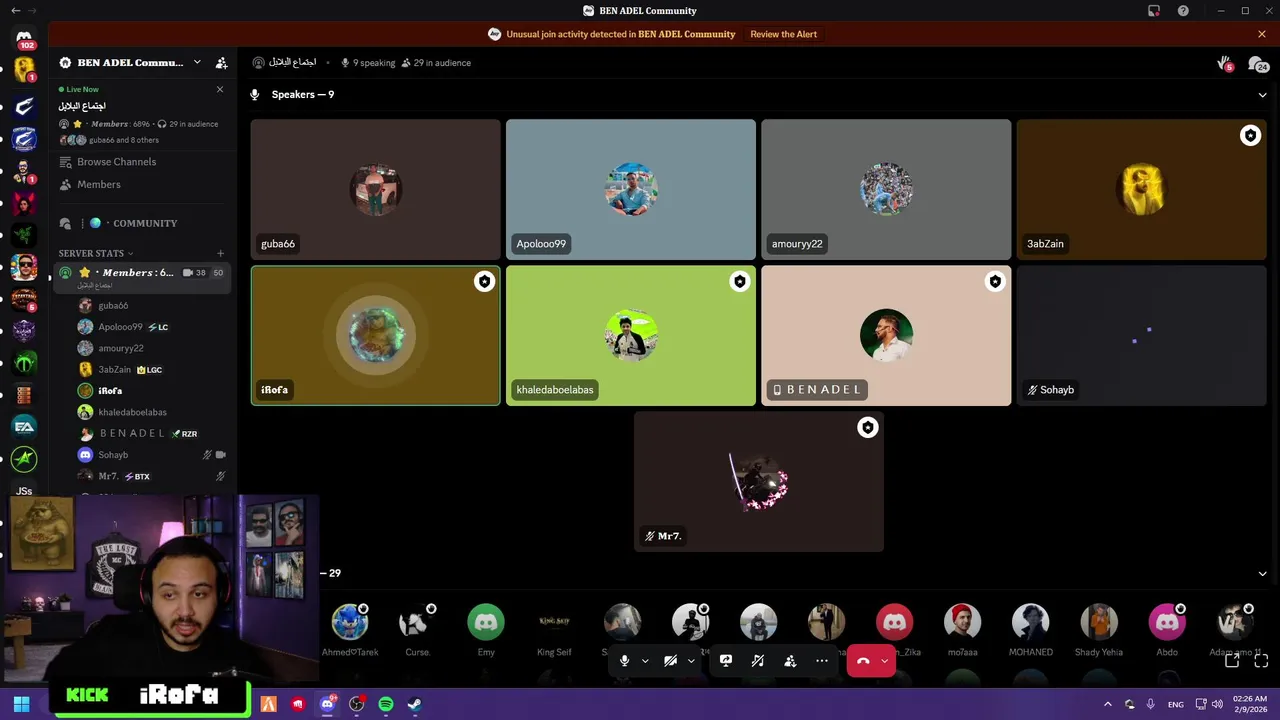Open dropdown arrow next to hang-up button
The height and width of the screenshot is (720, 1280).
(x=885, y=661)
